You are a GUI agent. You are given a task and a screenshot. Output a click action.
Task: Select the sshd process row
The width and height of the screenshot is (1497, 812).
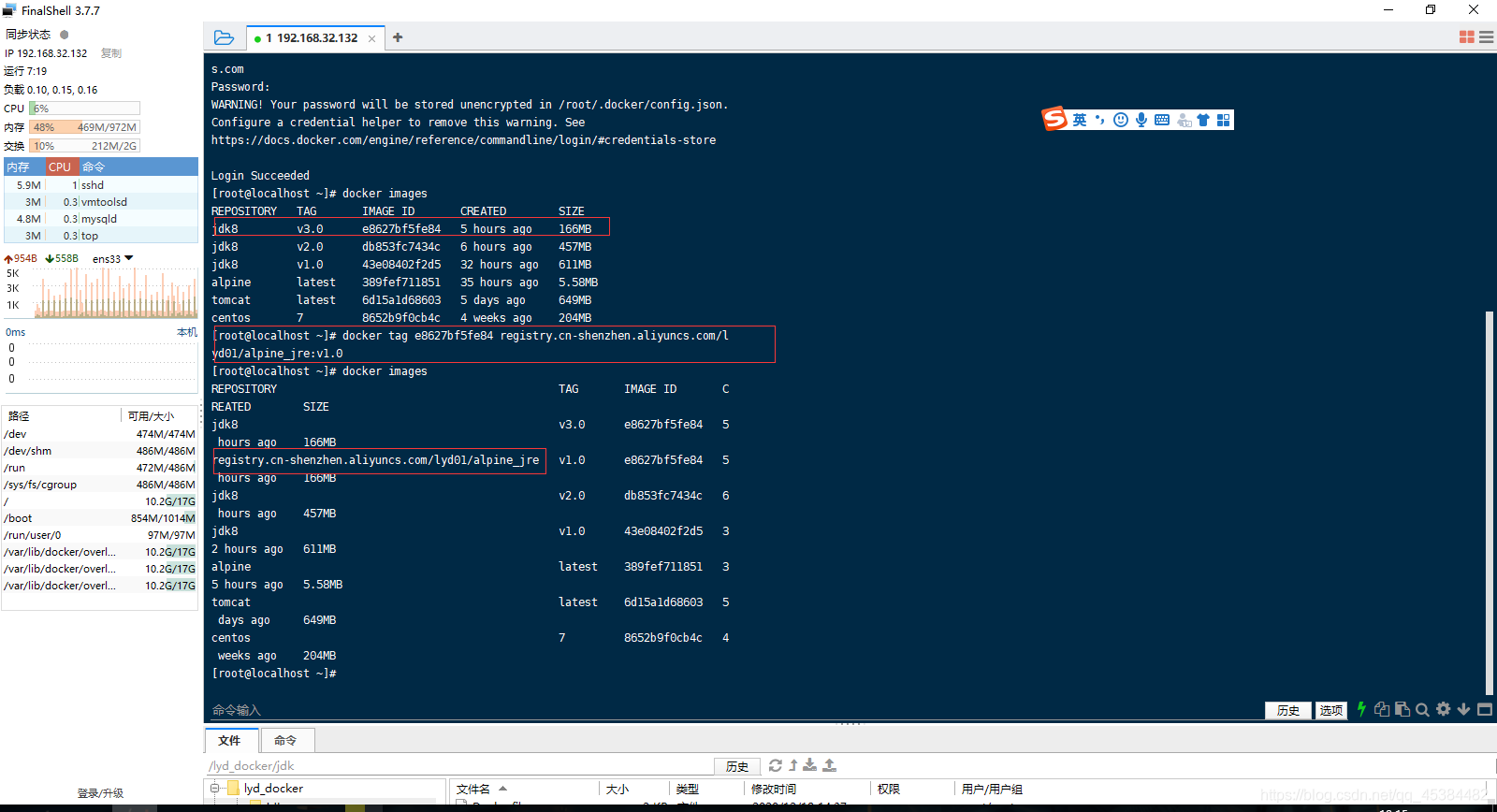click(x=100, y=185)
